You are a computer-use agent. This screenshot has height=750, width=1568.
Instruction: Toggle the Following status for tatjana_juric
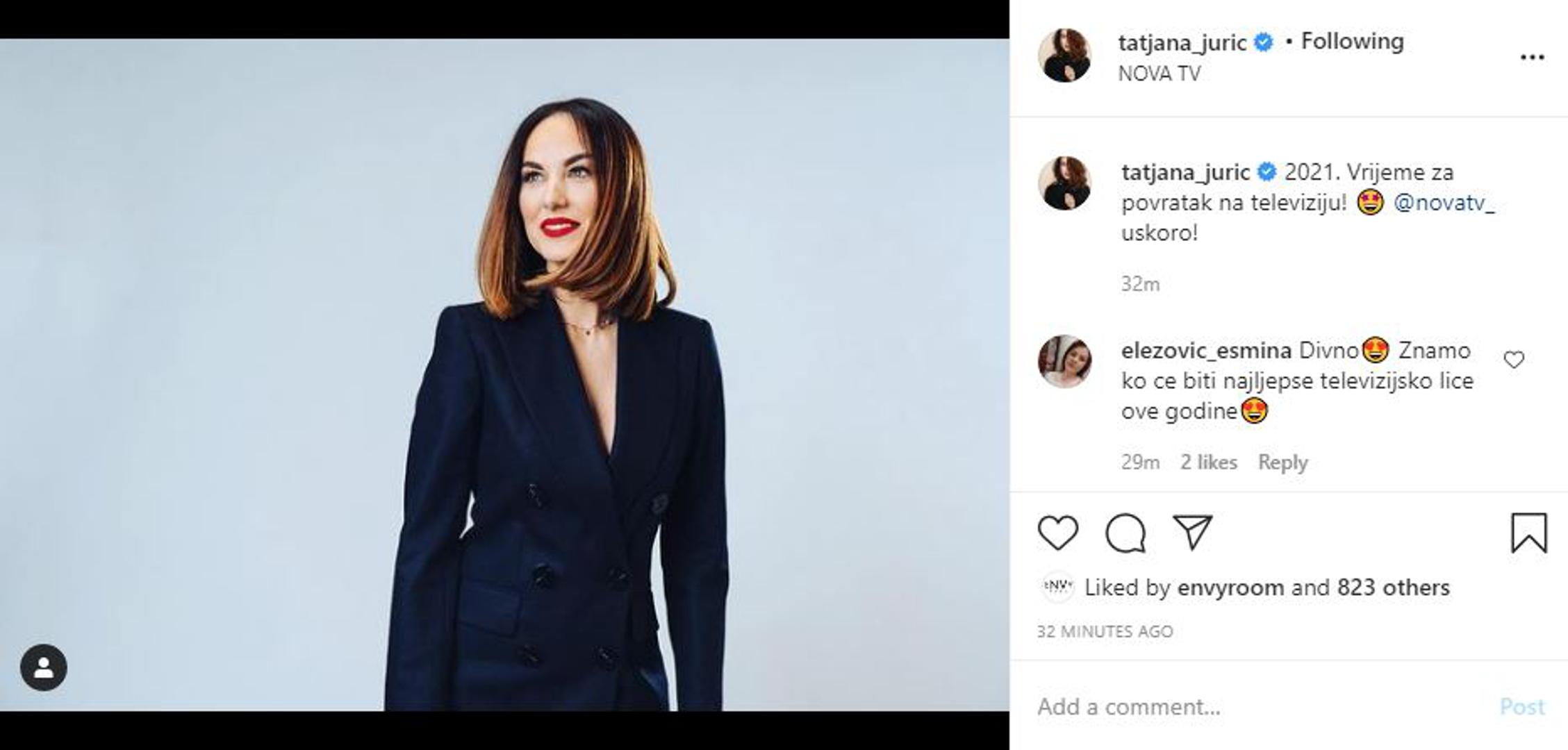point(1352,42)
